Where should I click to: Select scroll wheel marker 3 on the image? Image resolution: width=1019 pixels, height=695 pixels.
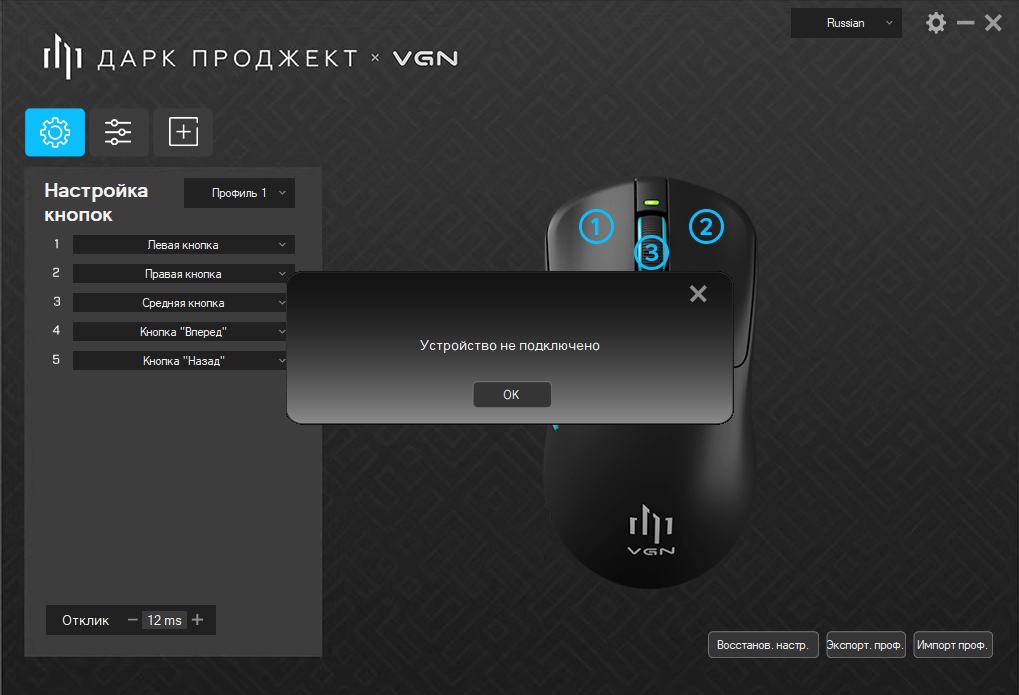pyautogui.click(x=651, y=253)
